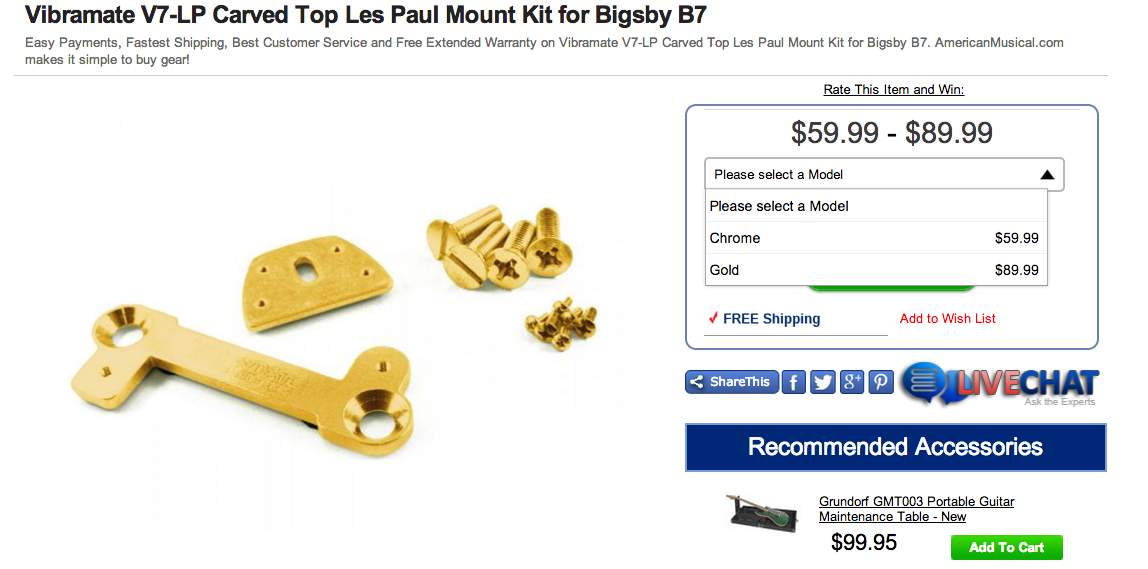Click the Grundorf maintenance table thumbnail
Image resolution: width=1148 pixels, height=569 pixels.
click(763, 511)
